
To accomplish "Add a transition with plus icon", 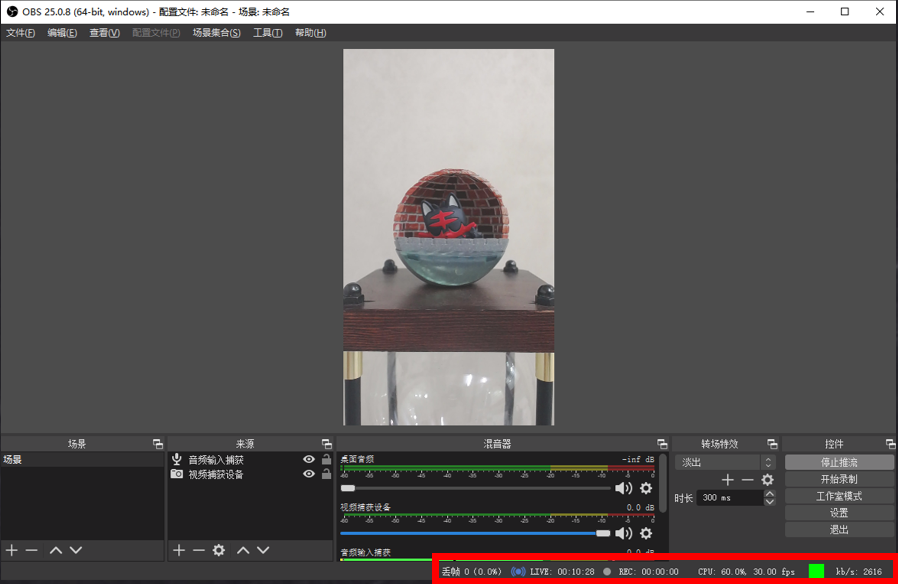I will pyautogui.click(x=727, y=480).
